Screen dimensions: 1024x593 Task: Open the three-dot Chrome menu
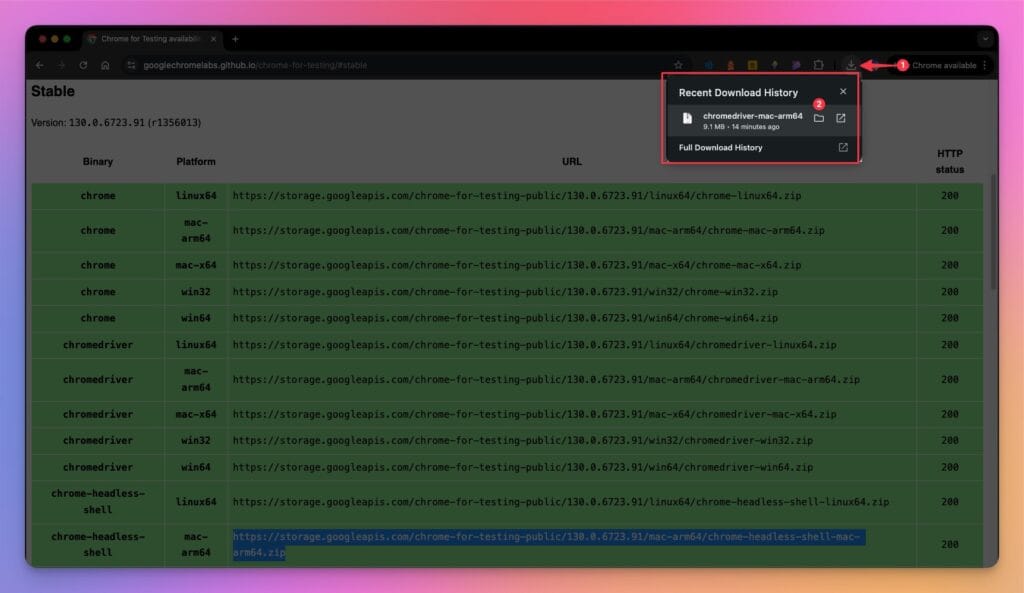click(985, 65)
